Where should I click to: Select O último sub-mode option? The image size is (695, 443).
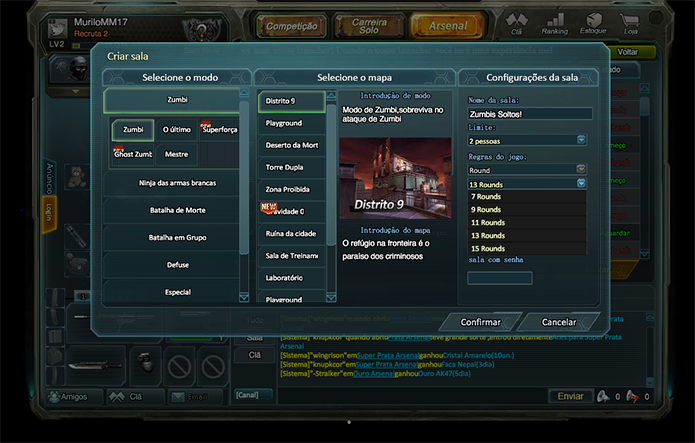pos(176,129)
